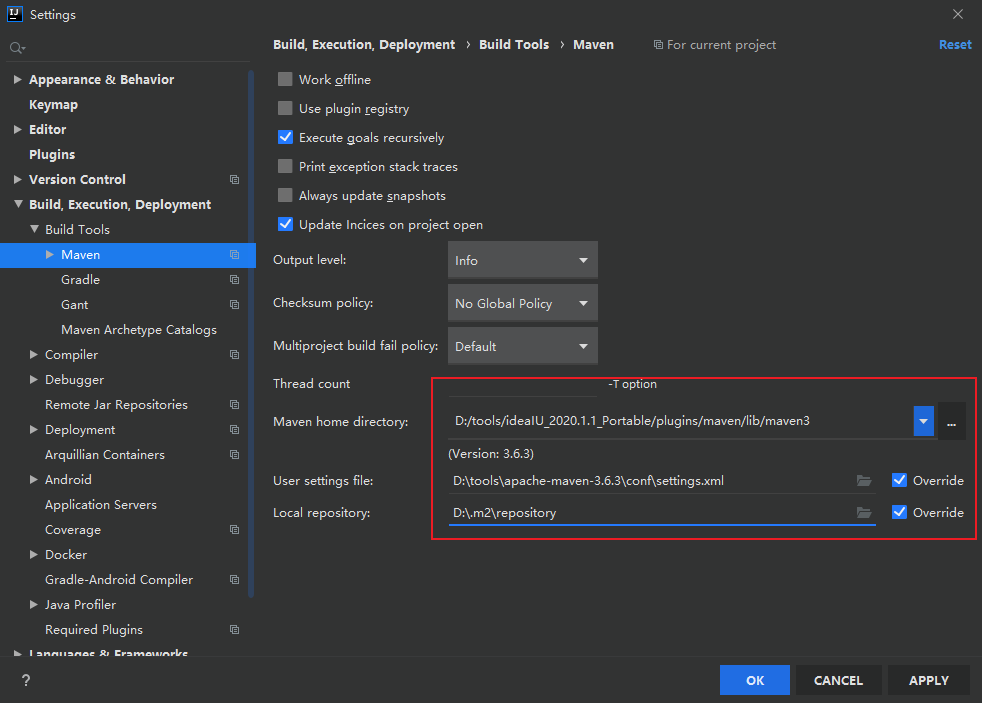Enable Print exception stack traces

click(x=285, y=166)
